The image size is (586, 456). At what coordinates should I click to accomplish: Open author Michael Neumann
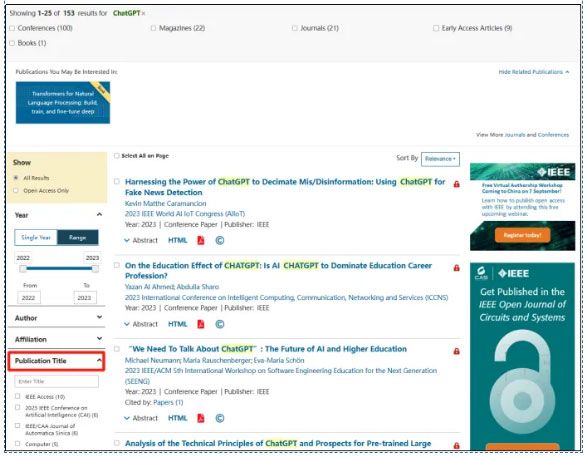coord(152,360)
